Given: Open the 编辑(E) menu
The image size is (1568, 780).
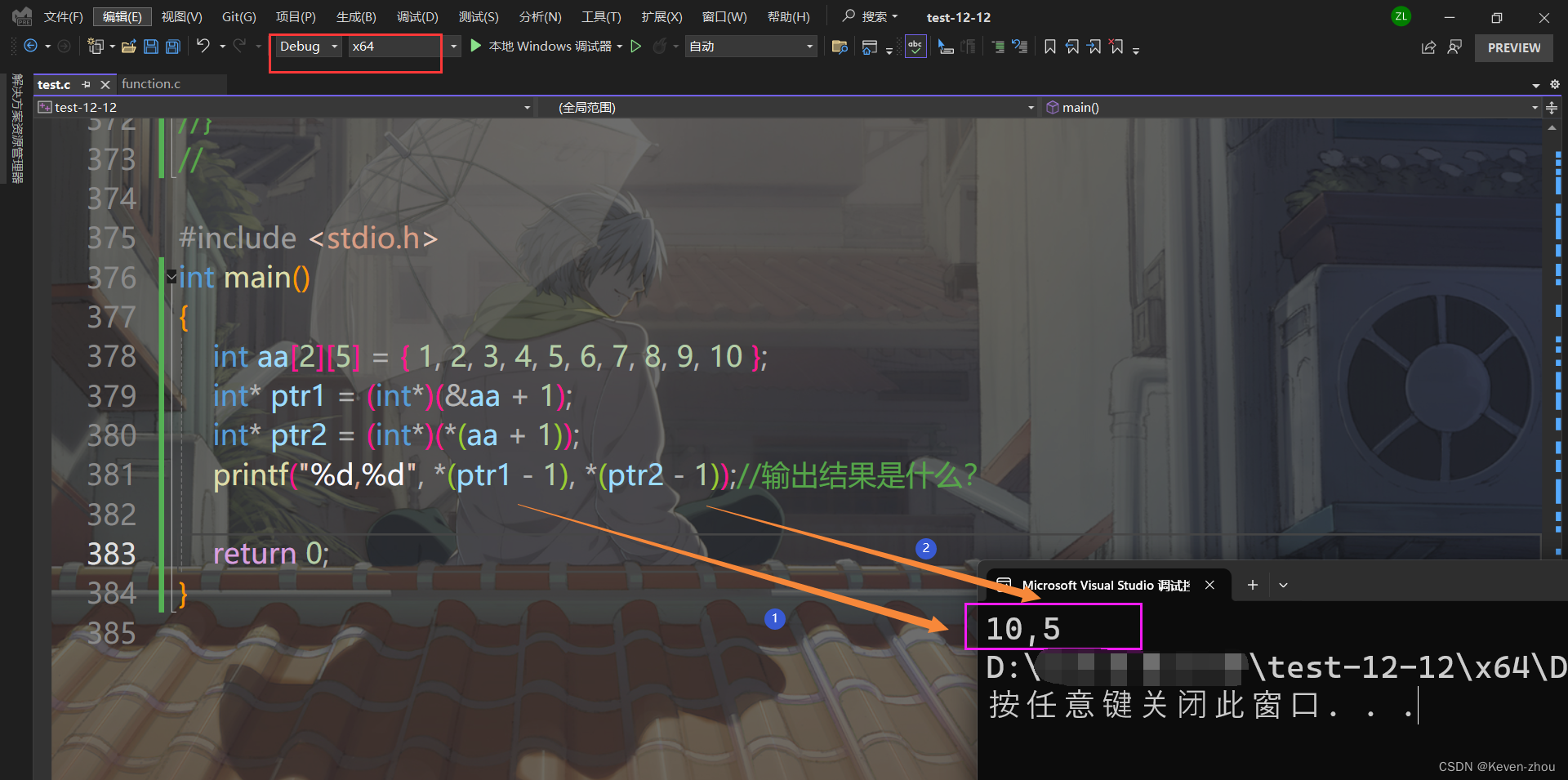Looking at the screenshot, I should (x=122, y=16).
